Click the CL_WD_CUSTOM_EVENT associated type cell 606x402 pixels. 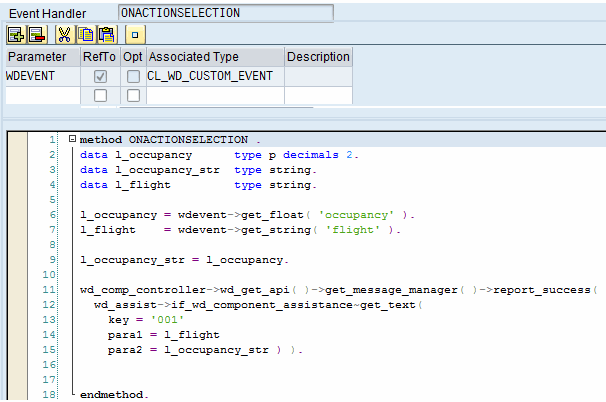[x=214, y=76]
